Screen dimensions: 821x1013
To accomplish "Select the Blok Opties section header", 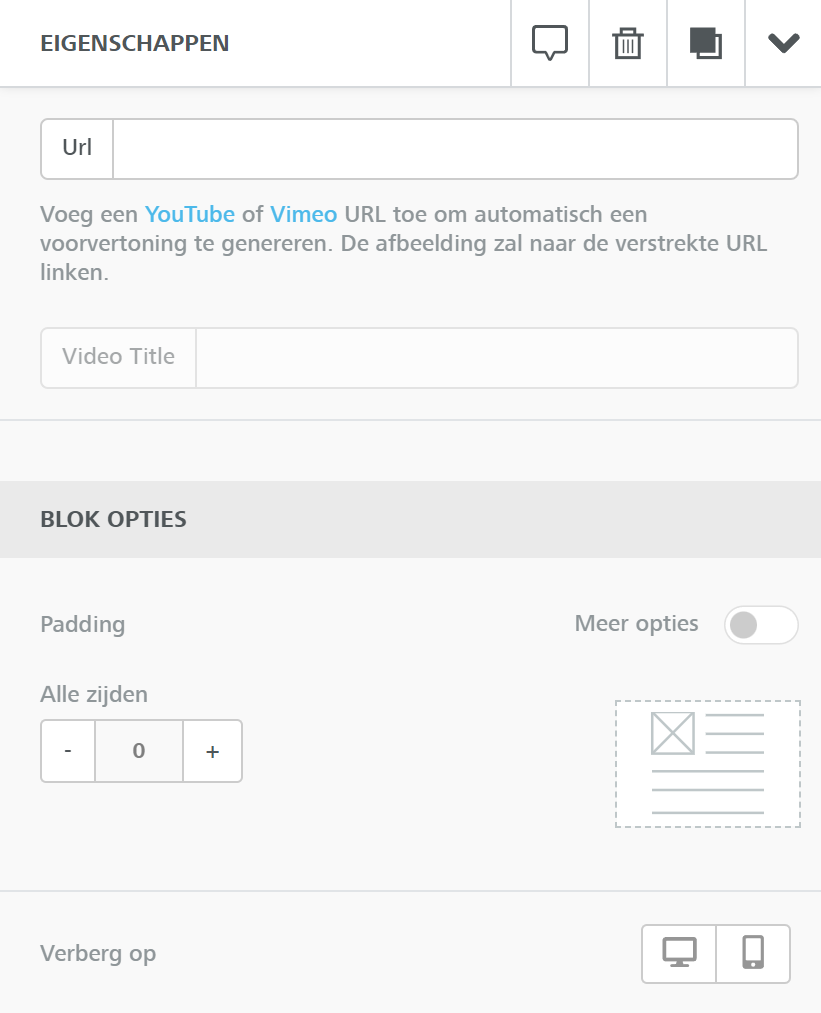I will [x=113, y=519].
